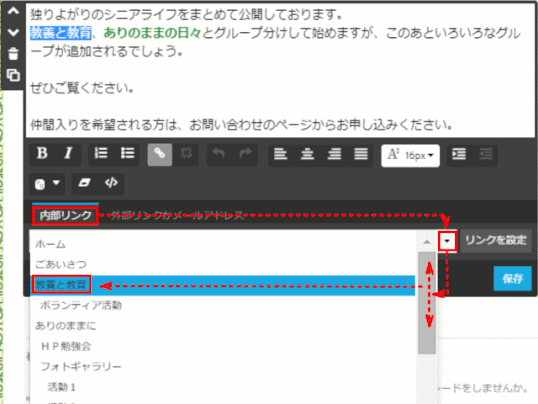Open the text color picker
The width and height of the screenshot is (538, 404).
coord(47,184)
